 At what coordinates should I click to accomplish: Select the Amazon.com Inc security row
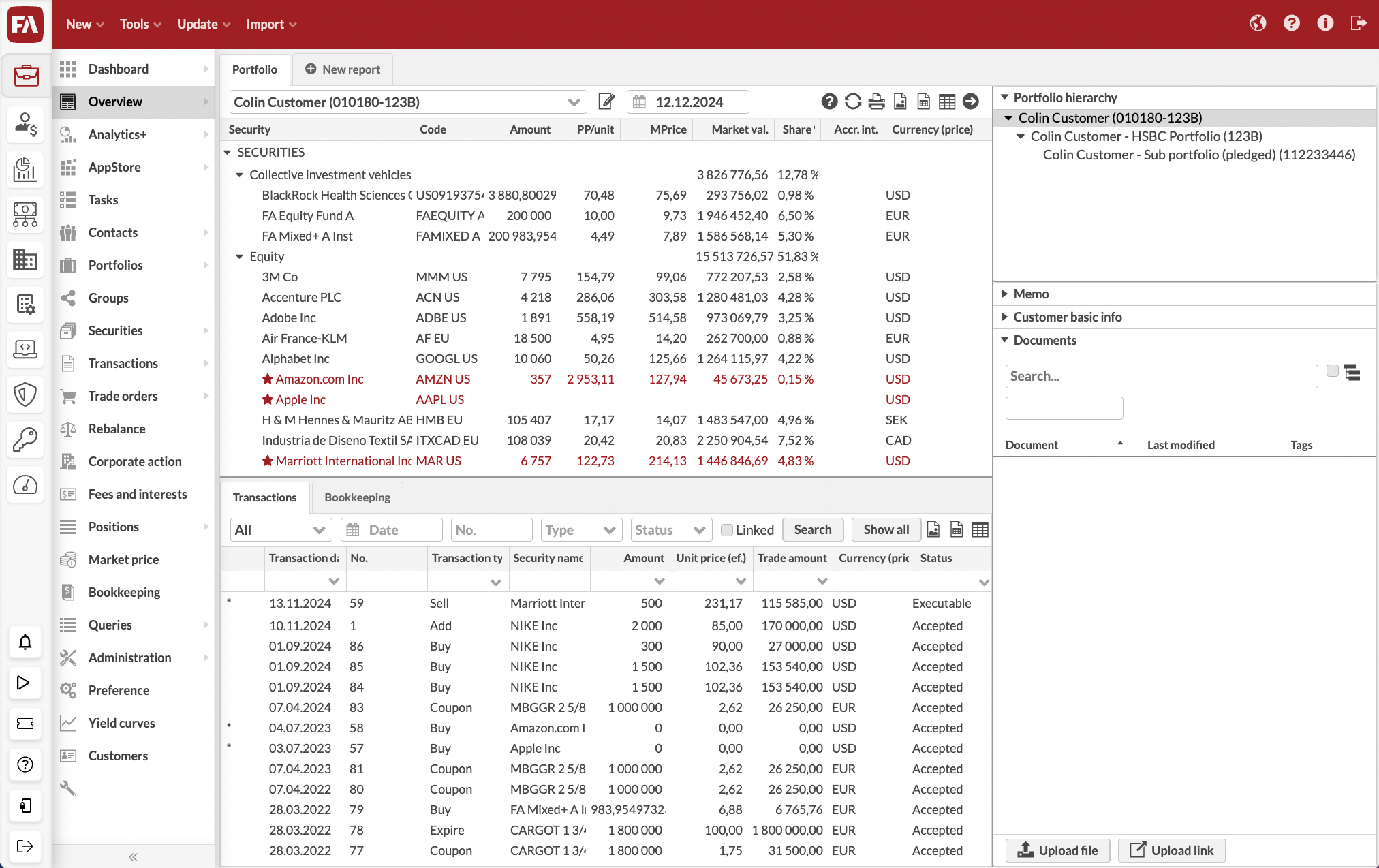click(605, 379)
